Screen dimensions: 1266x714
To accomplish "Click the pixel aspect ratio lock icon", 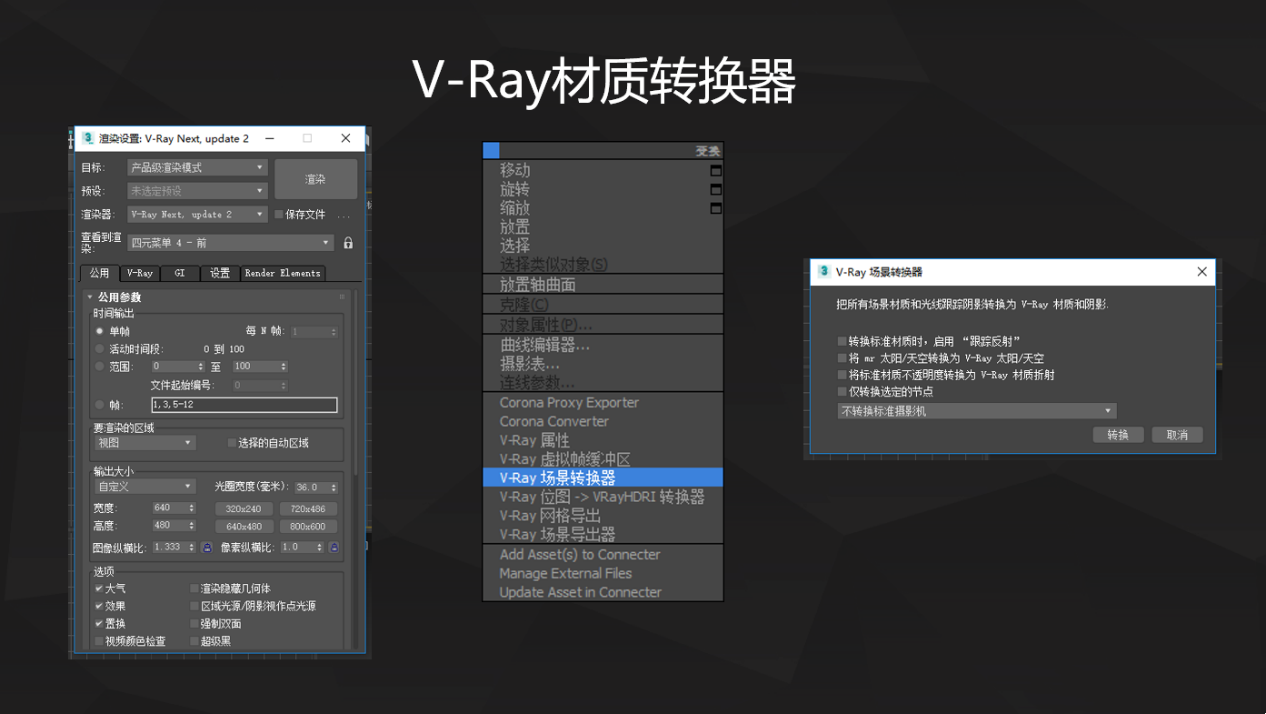I will point(334,547).
